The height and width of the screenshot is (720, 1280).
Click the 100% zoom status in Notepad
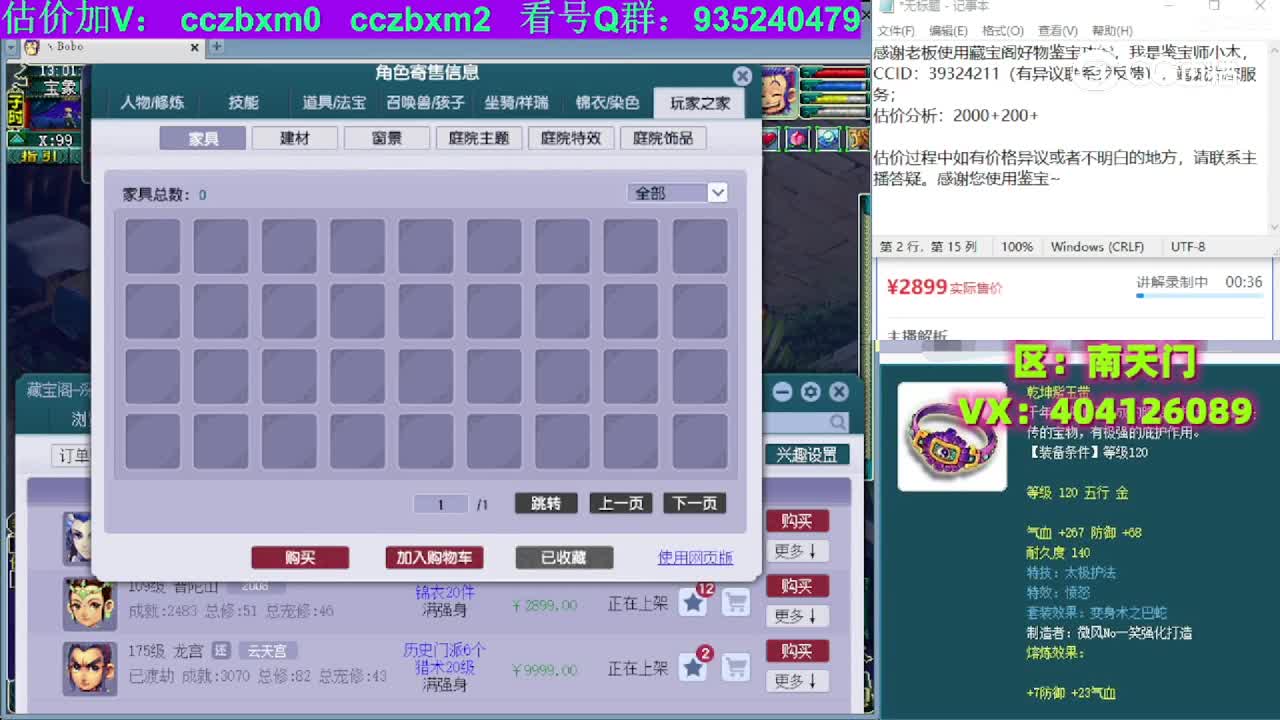pyautogui.click(x=1017, y=247)
